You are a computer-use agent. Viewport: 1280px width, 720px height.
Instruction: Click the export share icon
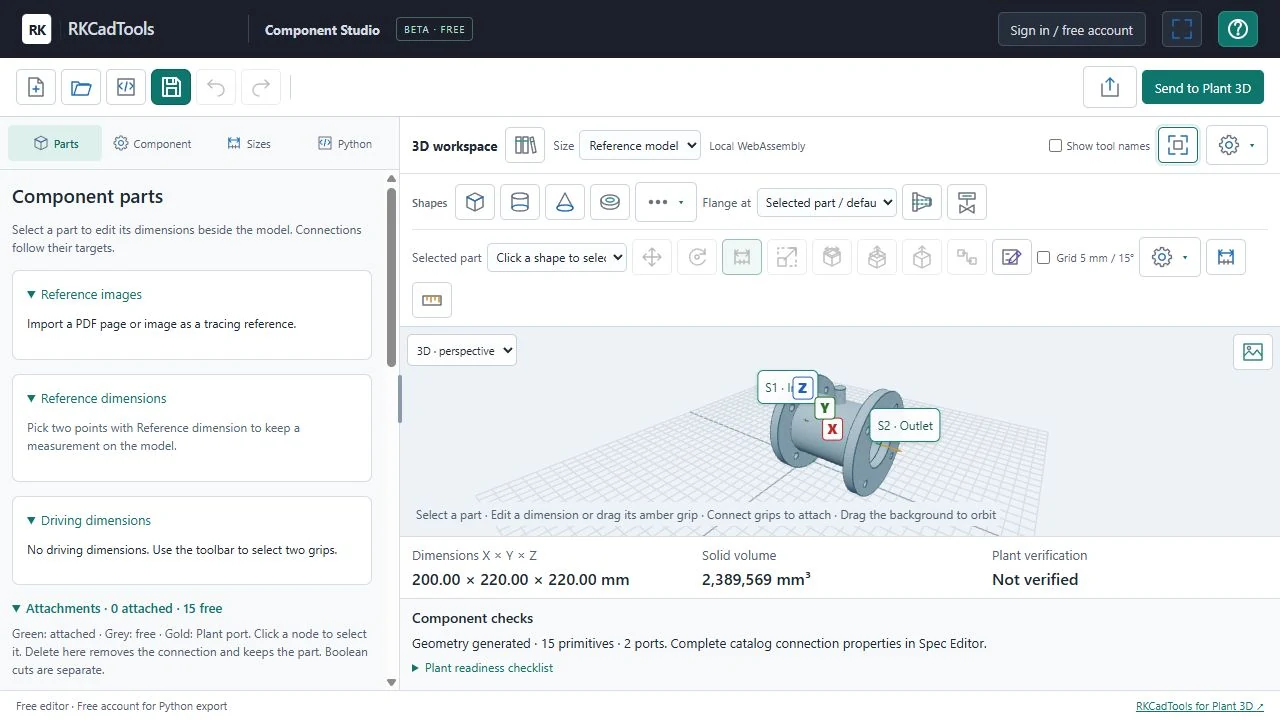tap(1110, 87)
